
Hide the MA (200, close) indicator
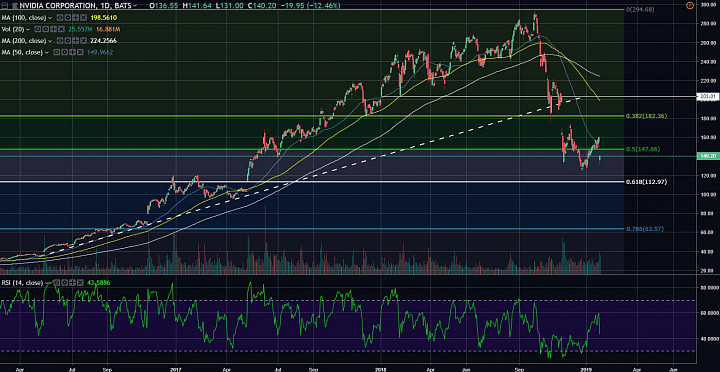(x=60, y=40)
